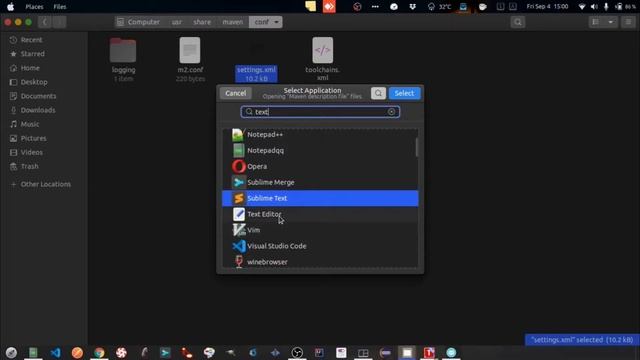The image size is (640, 360).
Task: Open Trash in the sidebar
Action: point(29,167)
